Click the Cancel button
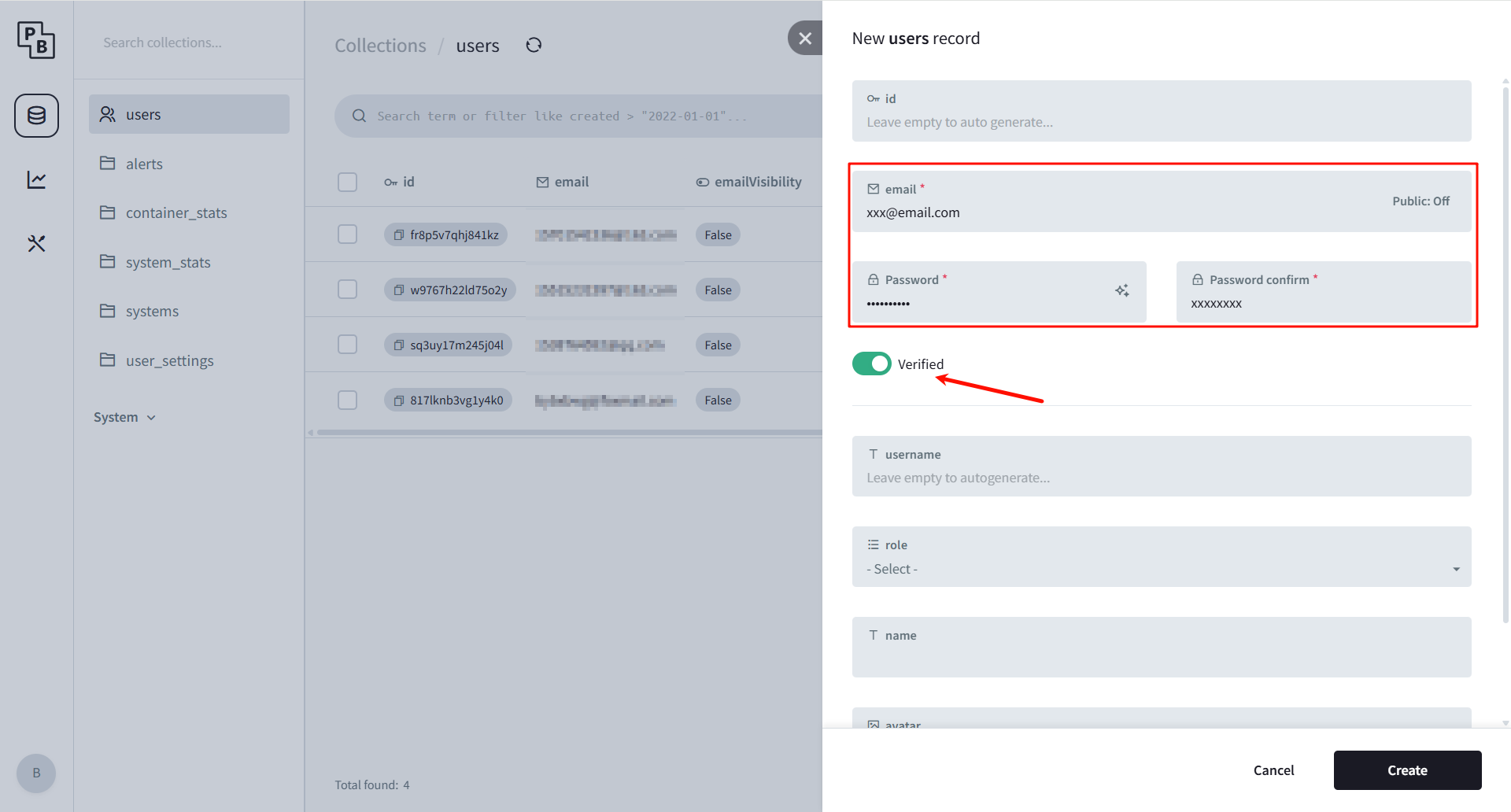This screenshot has height=812, width=1511. tap(1273, 770)
